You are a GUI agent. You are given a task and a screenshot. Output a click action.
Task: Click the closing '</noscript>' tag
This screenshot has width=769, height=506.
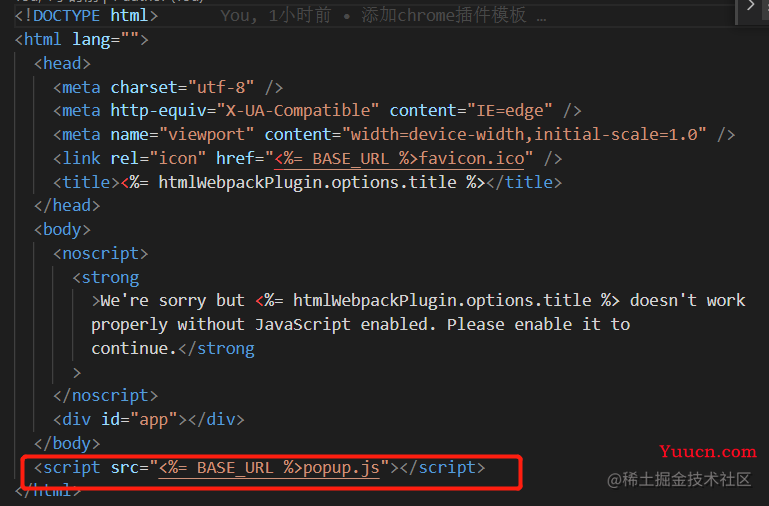(x=105, y=396)
